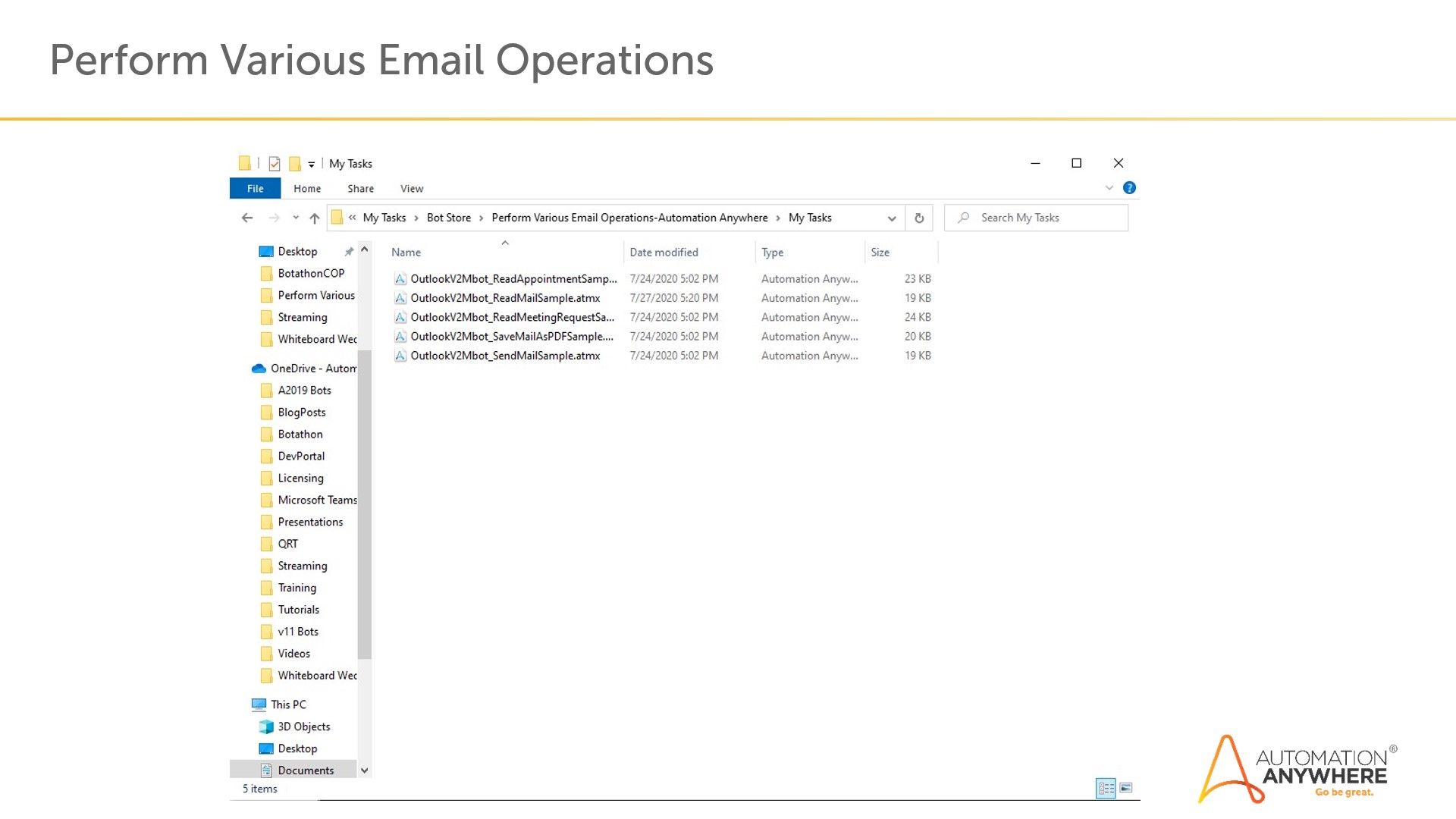The width and height of the screenshot is (1456, 819).
Task: Open the Recent locations dropdown arrow
Action: [x=296, y=218]
